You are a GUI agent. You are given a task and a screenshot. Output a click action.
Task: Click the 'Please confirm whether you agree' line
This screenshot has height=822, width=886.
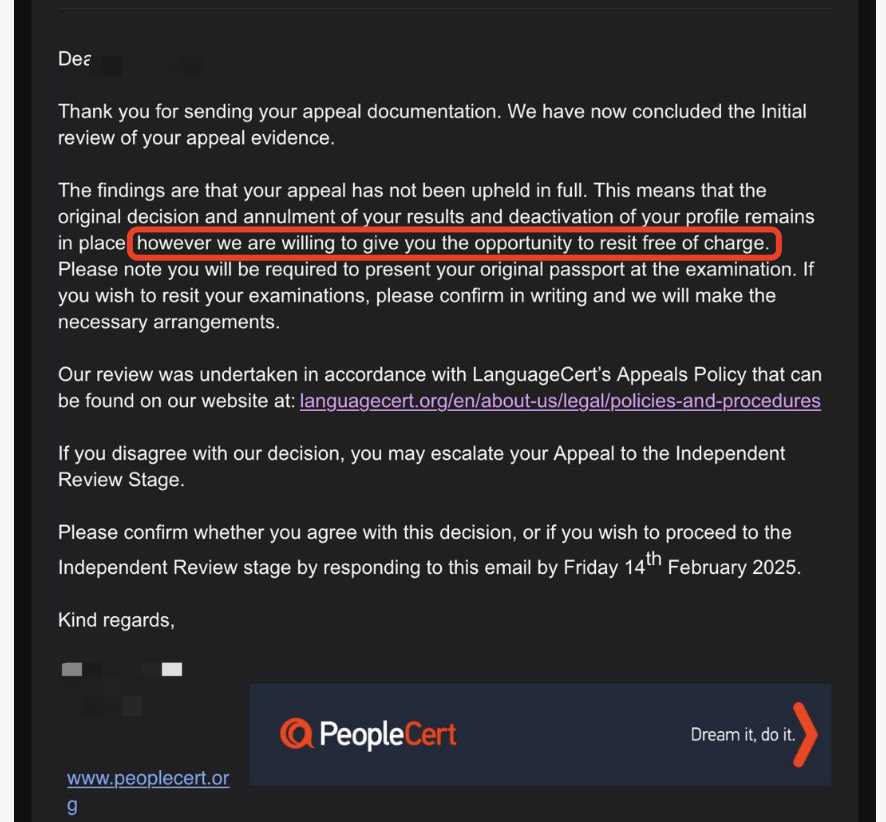[424, 532]
